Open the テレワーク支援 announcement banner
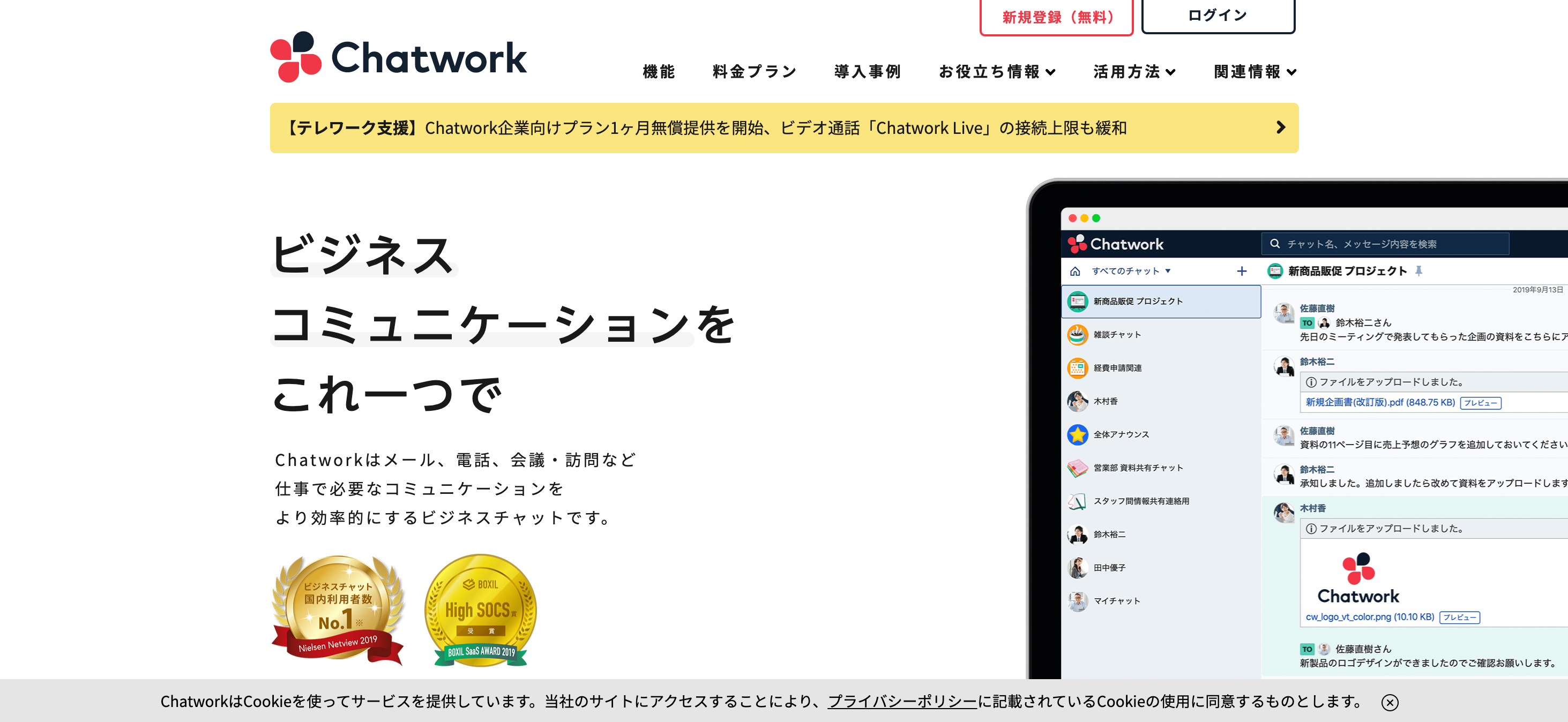The image size is (1568, 722). [784, 127]
